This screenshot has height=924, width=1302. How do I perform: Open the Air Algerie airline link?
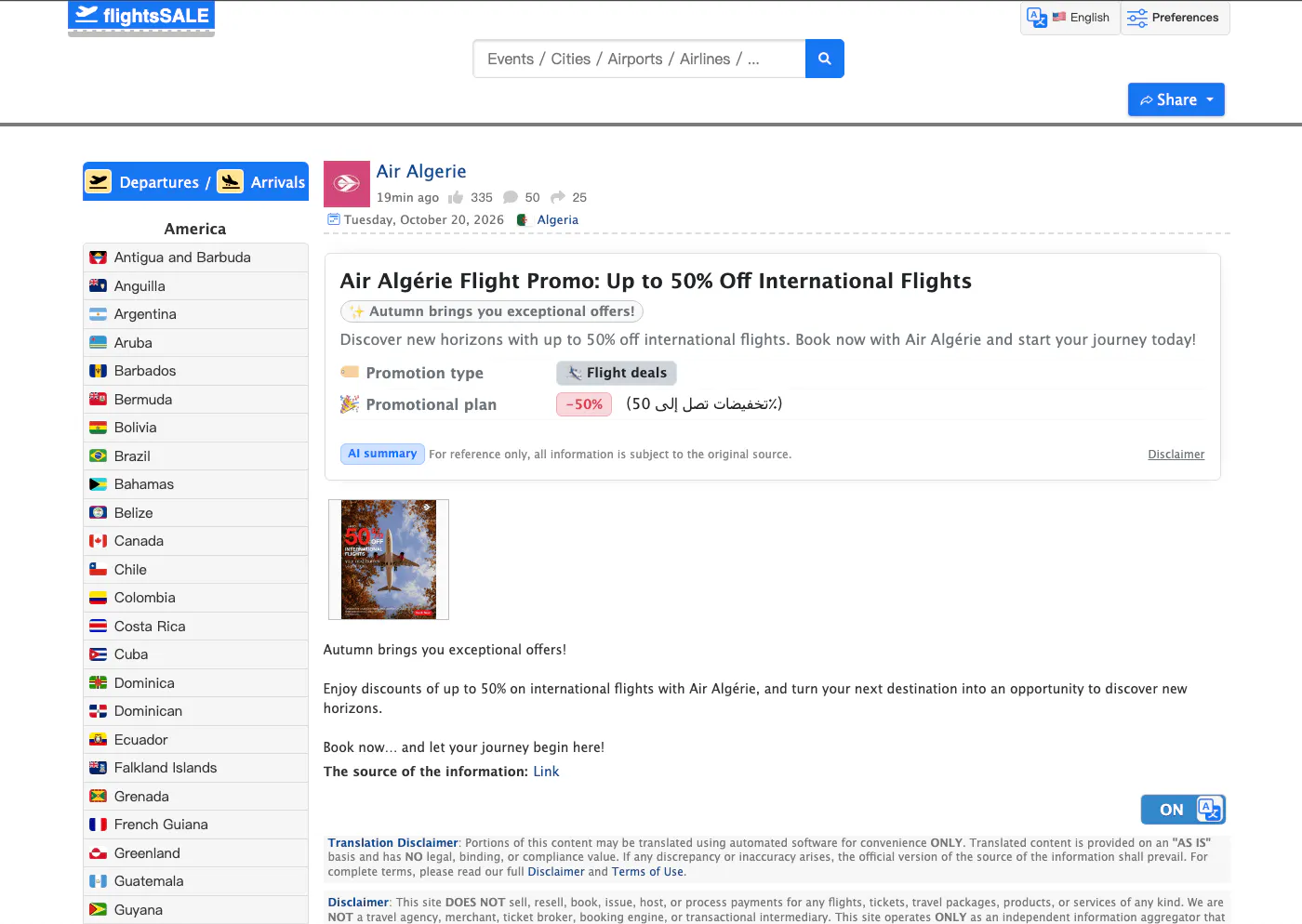[x=421, y=171]
